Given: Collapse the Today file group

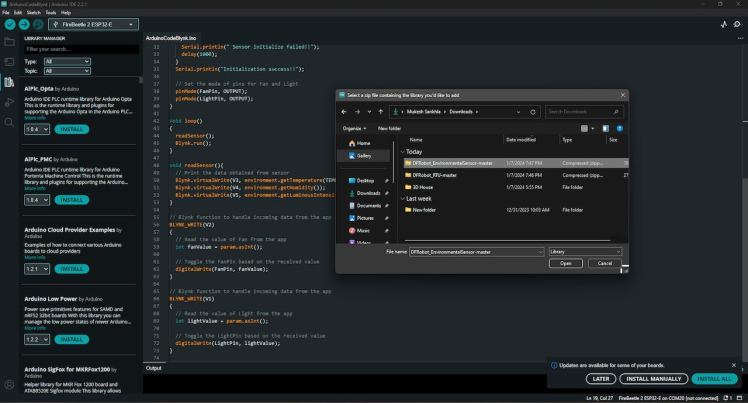Looking at the screenshot, I should click(x=402, y=151).
